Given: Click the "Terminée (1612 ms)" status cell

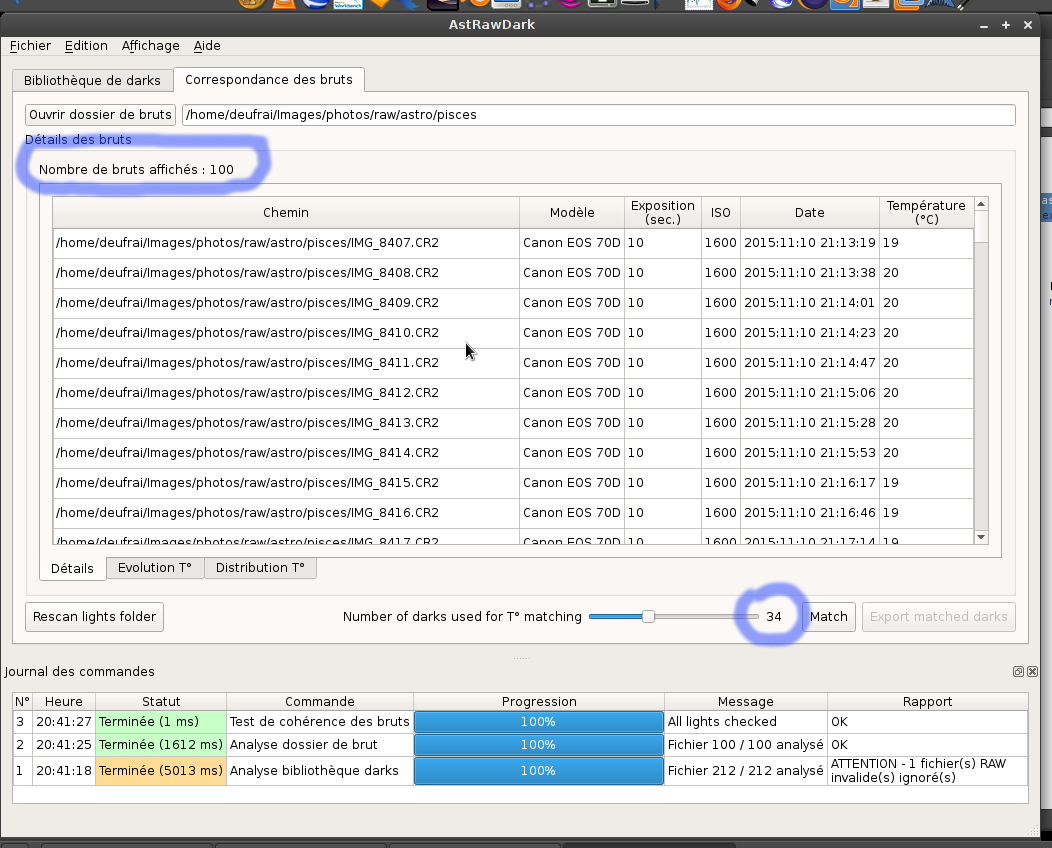Looking at the screenshot, I should 161,745.
